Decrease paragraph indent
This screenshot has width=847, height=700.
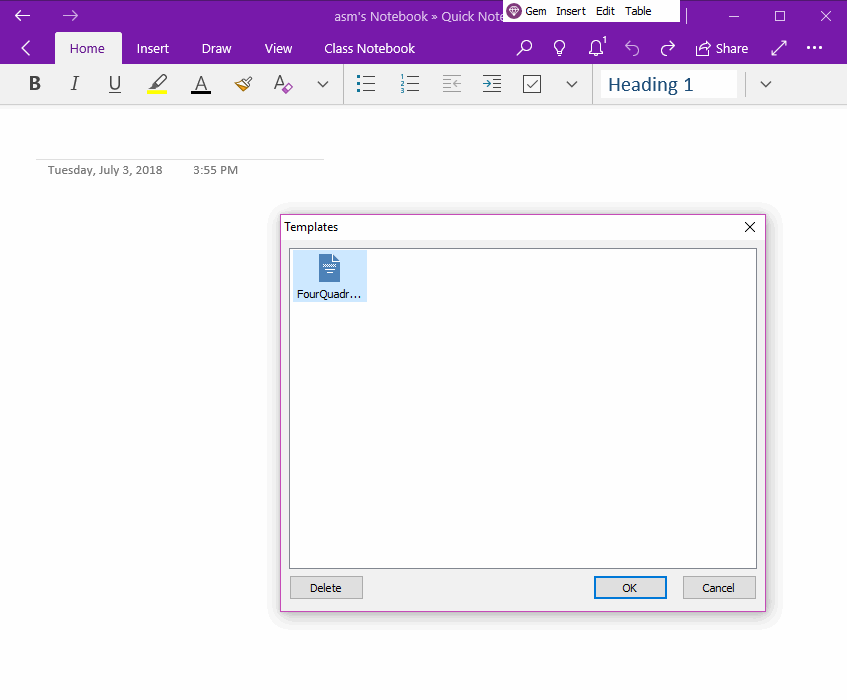pos(452,84)
